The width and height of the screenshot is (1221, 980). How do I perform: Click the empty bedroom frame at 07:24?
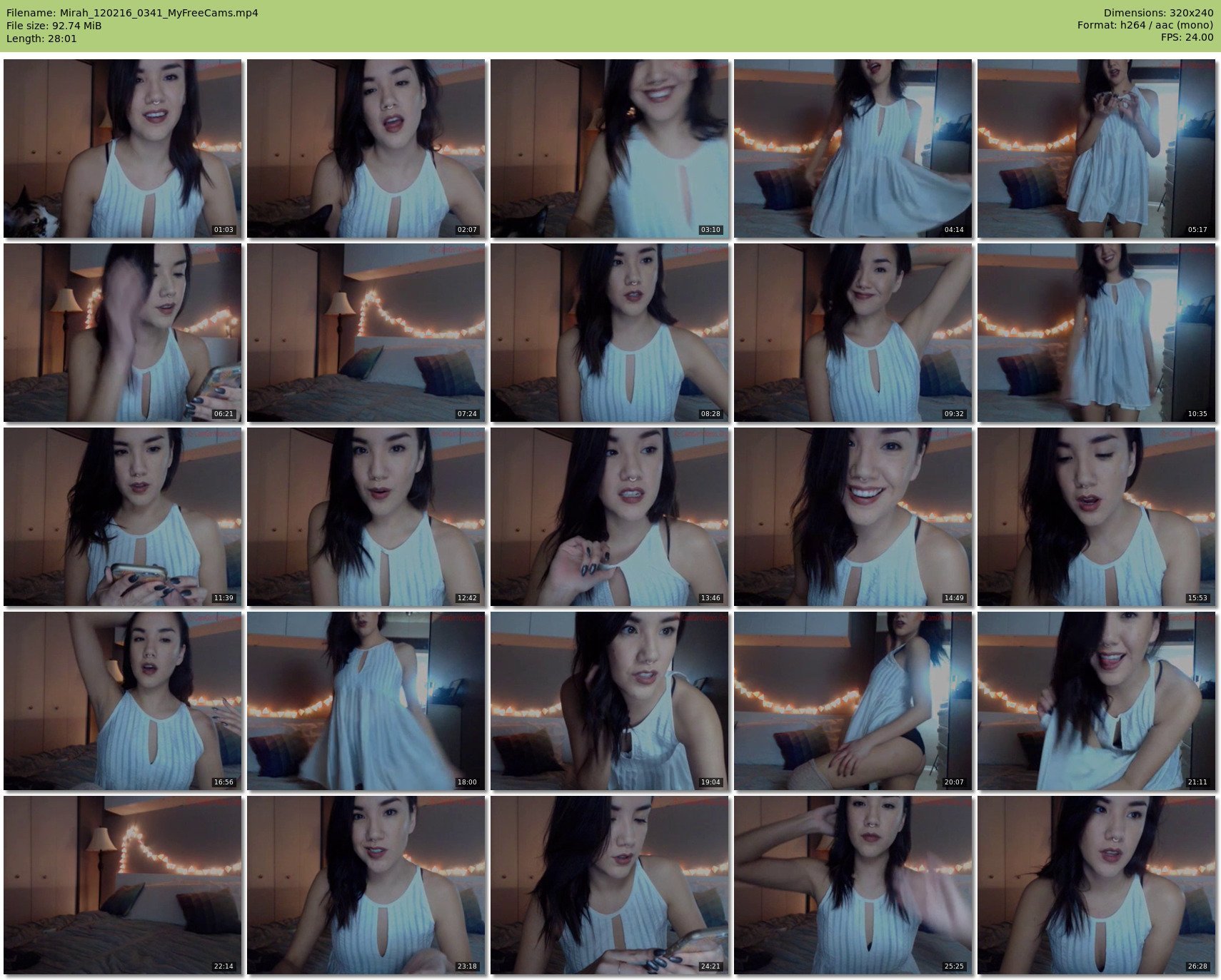point(366,333)
